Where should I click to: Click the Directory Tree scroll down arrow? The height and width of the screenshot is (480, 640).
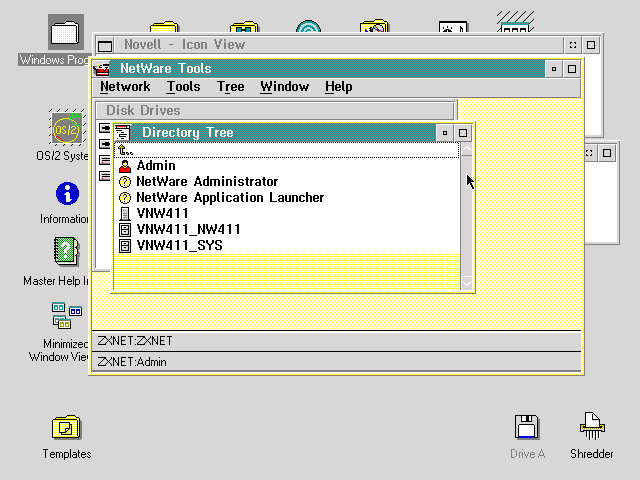[467, 283]
